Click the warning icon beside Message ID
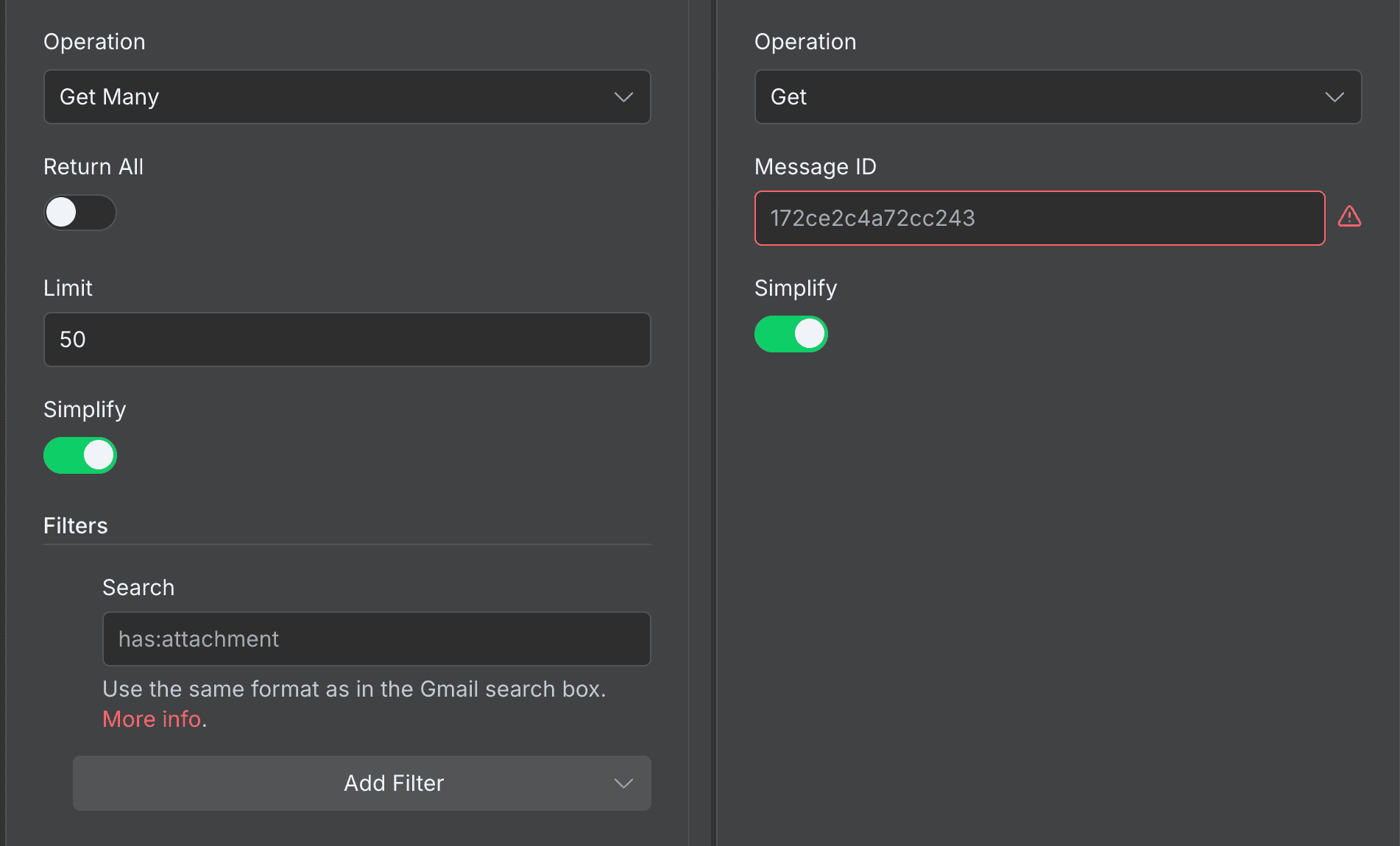1400x846 pixels. point(1350,216)
